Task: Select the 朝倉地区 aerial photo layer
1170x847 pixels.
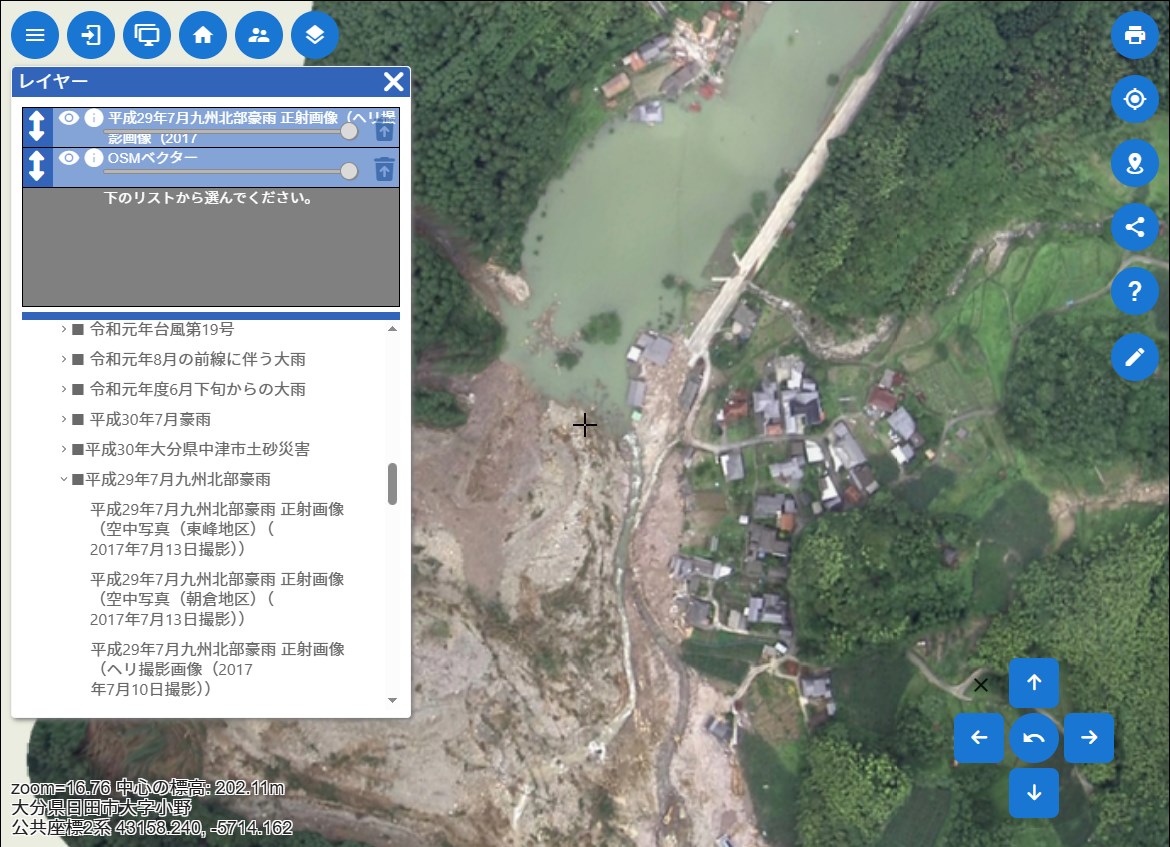Action: (x=216, y=599)
